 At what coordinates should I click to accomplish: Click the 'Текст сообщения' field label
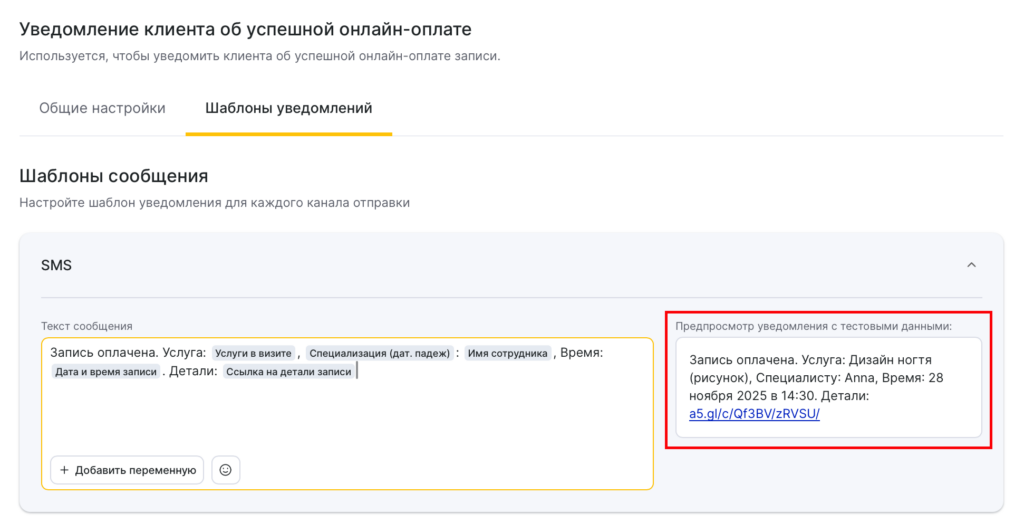pos(86,326)
